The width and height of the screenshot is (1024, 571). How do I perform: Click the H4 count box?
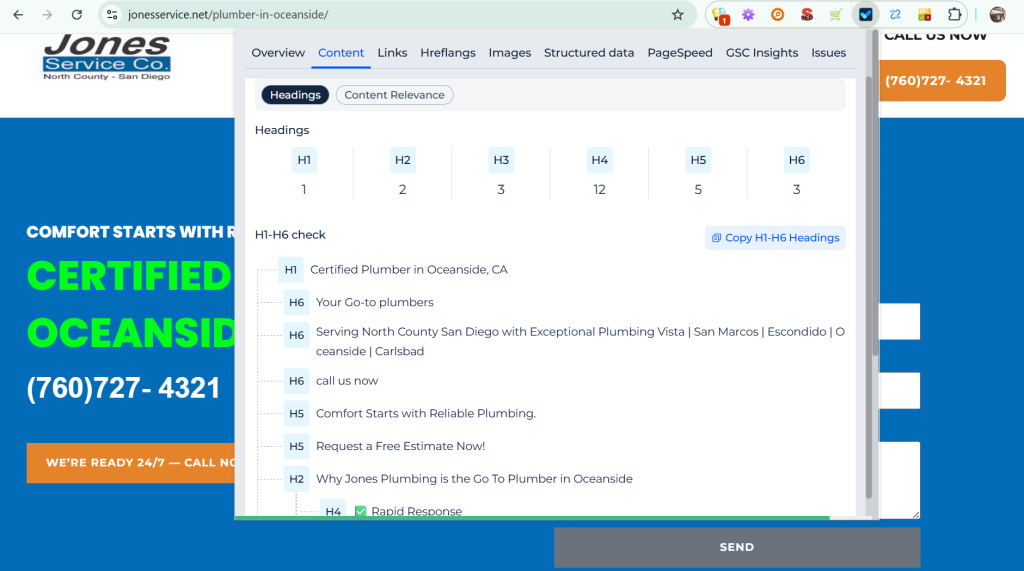click(x=599, y=160)
